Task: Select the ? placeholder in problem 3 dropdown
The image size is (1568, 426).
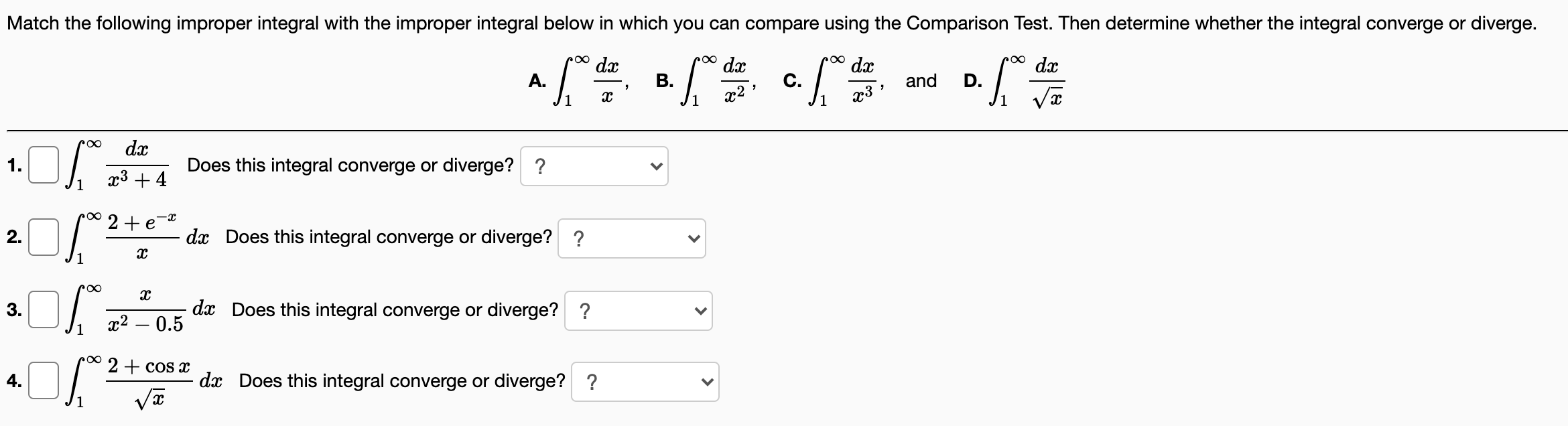Action: 586,310
